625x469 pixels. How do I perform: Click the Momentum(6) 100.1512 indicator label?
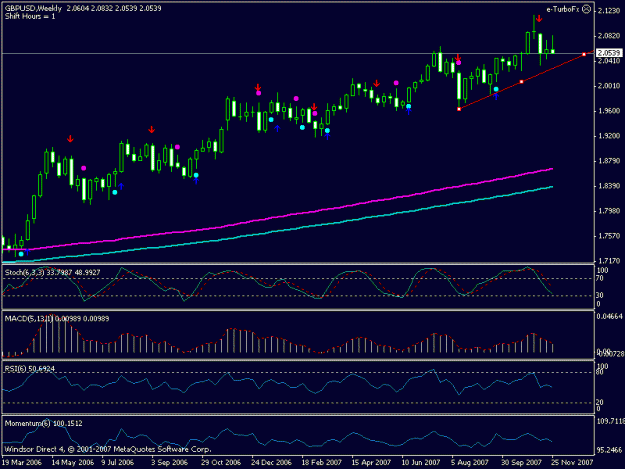(43, 423)
